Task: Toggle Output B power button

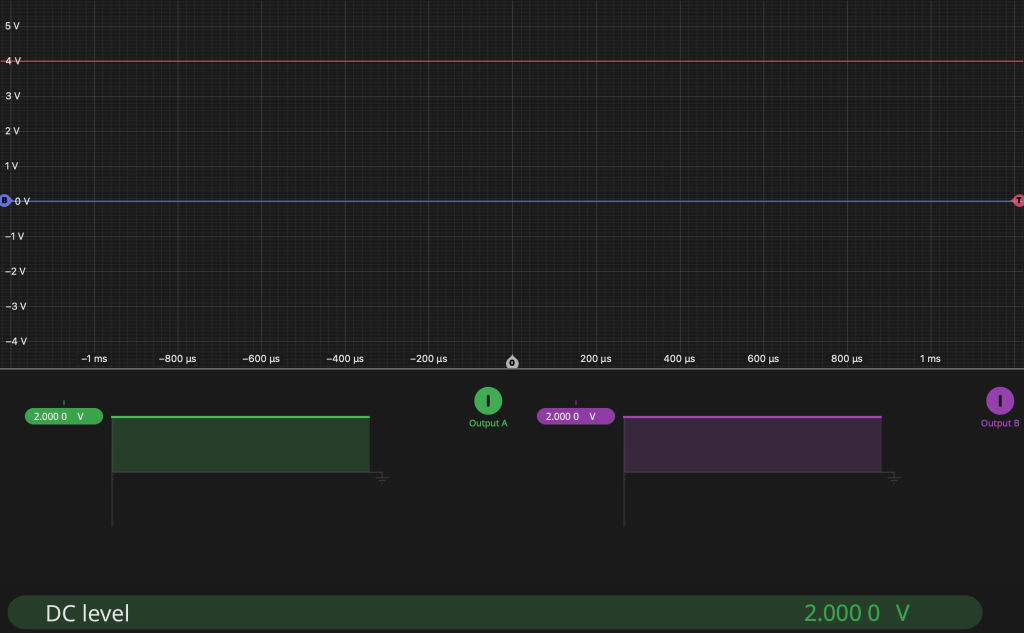Action: click(1000, 401)
